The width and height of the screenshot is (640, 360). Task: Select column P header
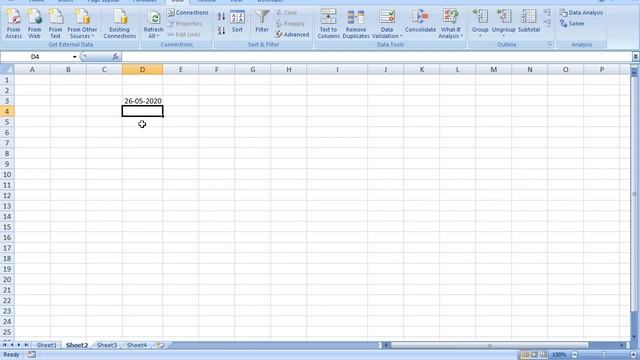point(602,69)
